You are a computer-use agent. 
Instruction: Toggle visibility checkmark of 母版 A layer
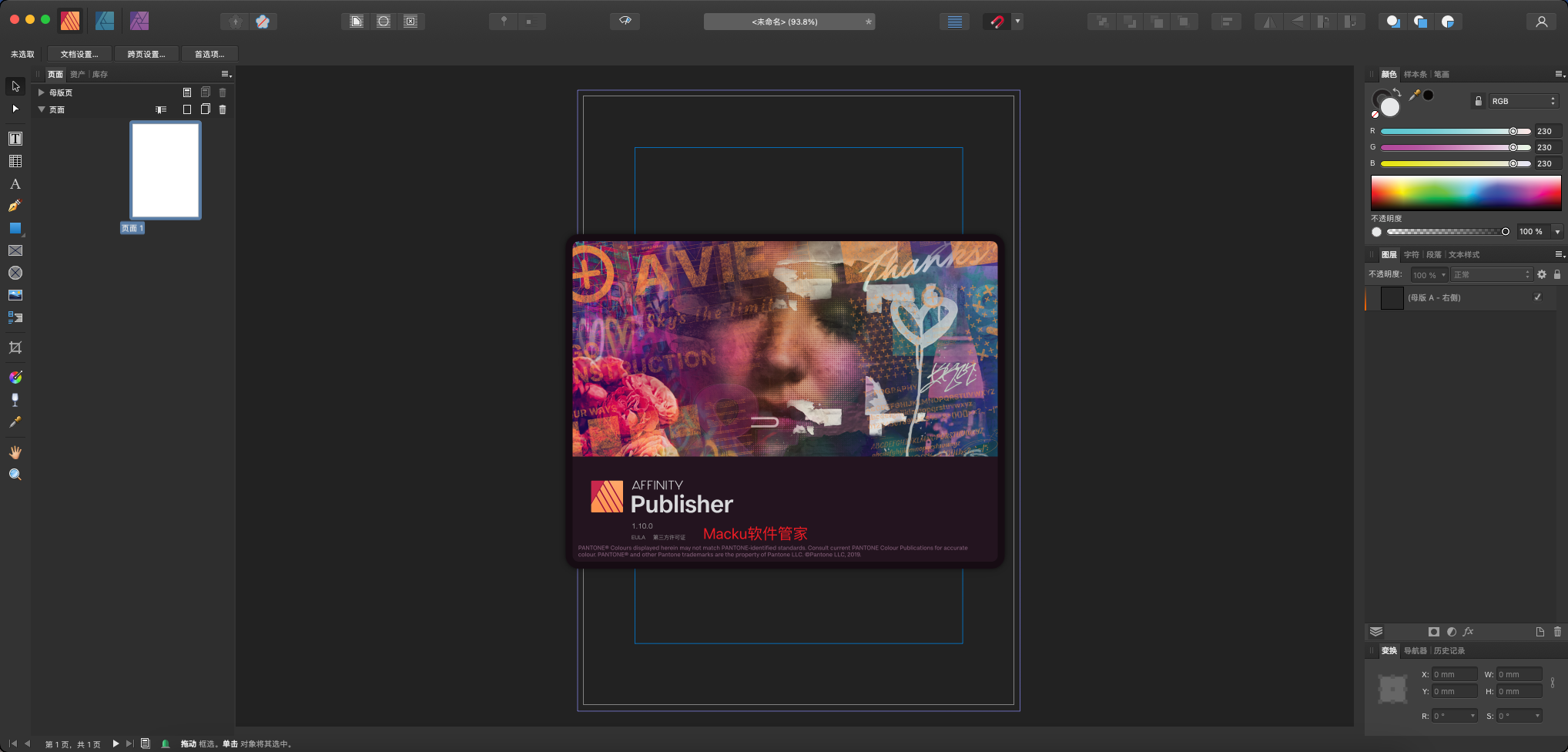[1538, 297]
